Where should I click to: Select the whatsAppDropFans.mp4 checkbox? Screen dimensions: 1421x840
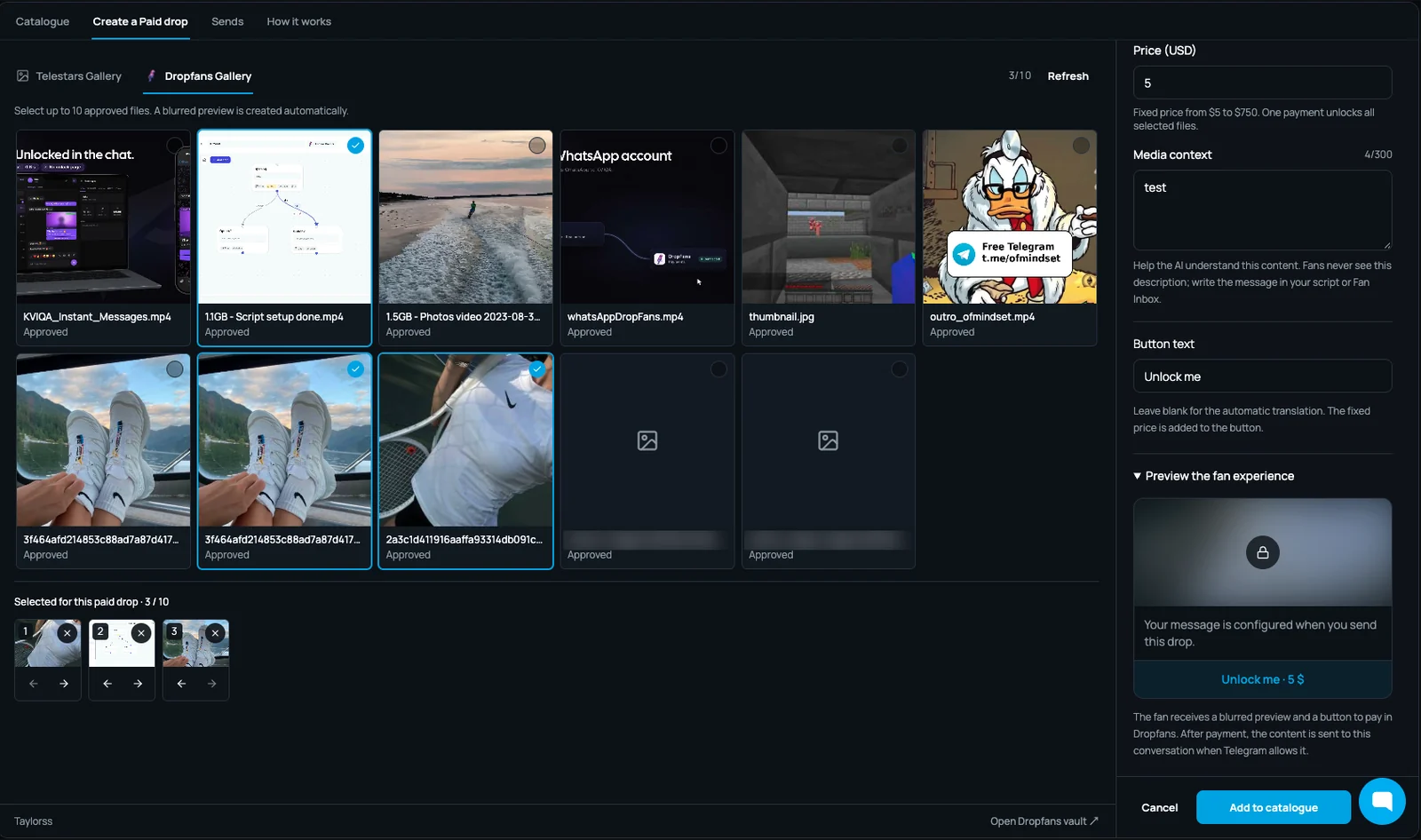point(718,146)
